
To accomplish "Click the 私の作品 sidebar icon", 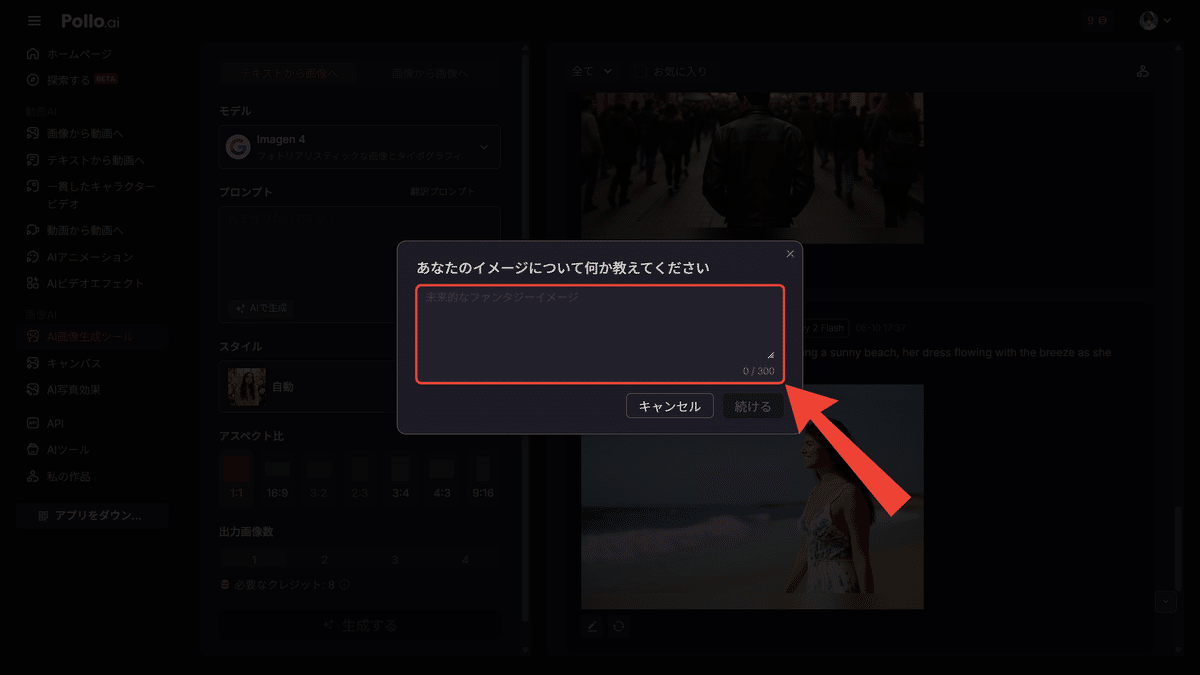I will click(33, 477).
